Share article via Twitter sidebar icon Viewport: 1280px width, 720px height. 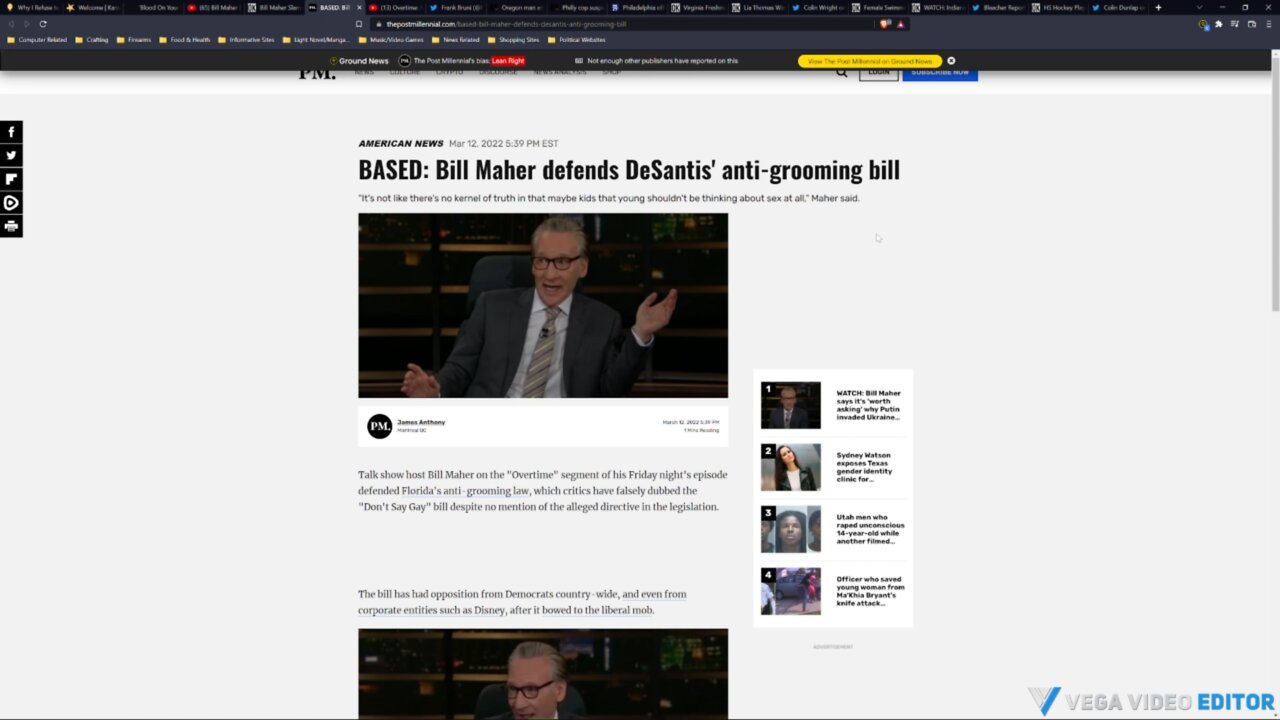point(11,155)
